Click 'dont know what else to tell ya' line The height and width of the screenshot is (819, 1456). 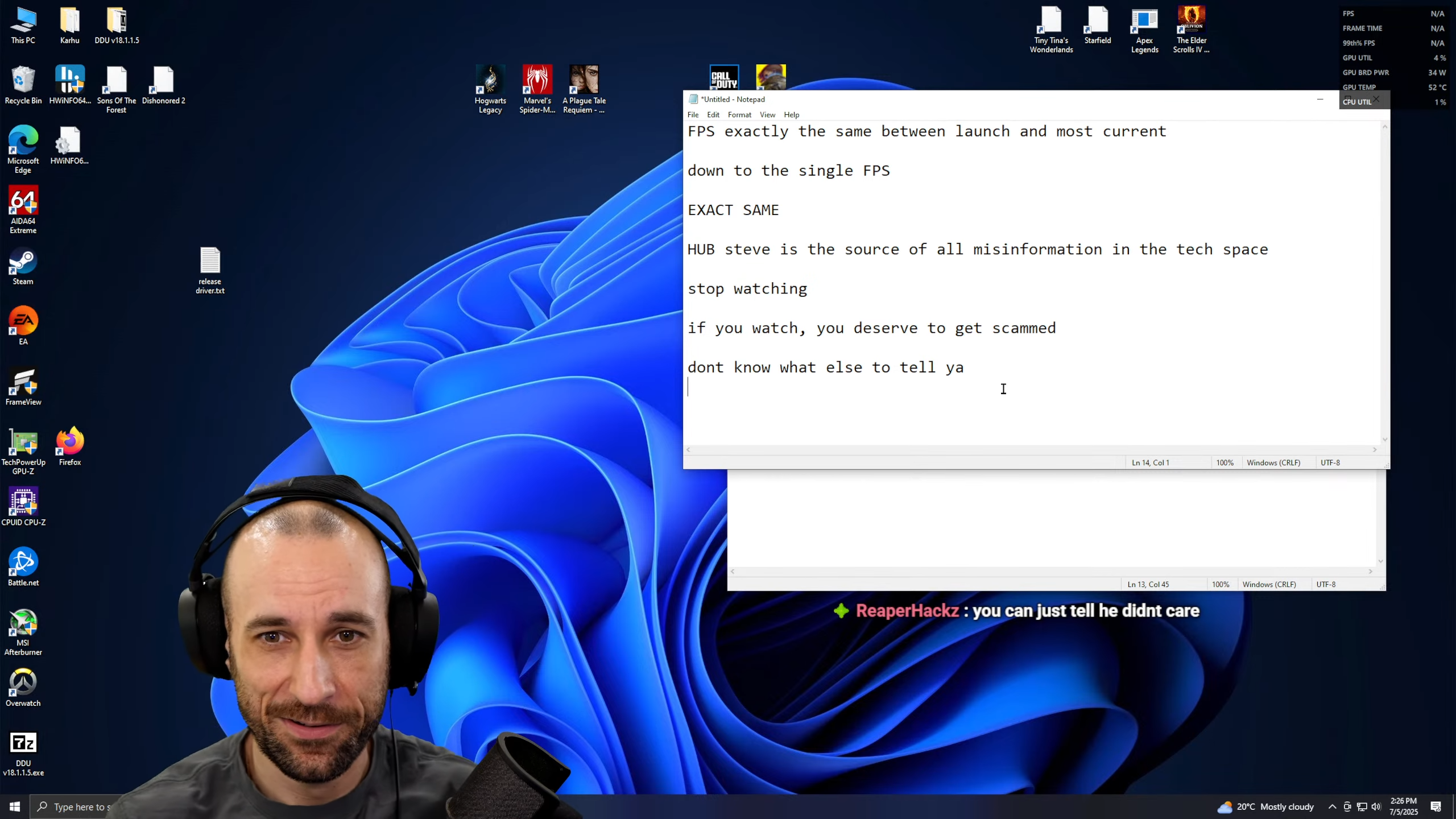[x=825, y=367]
